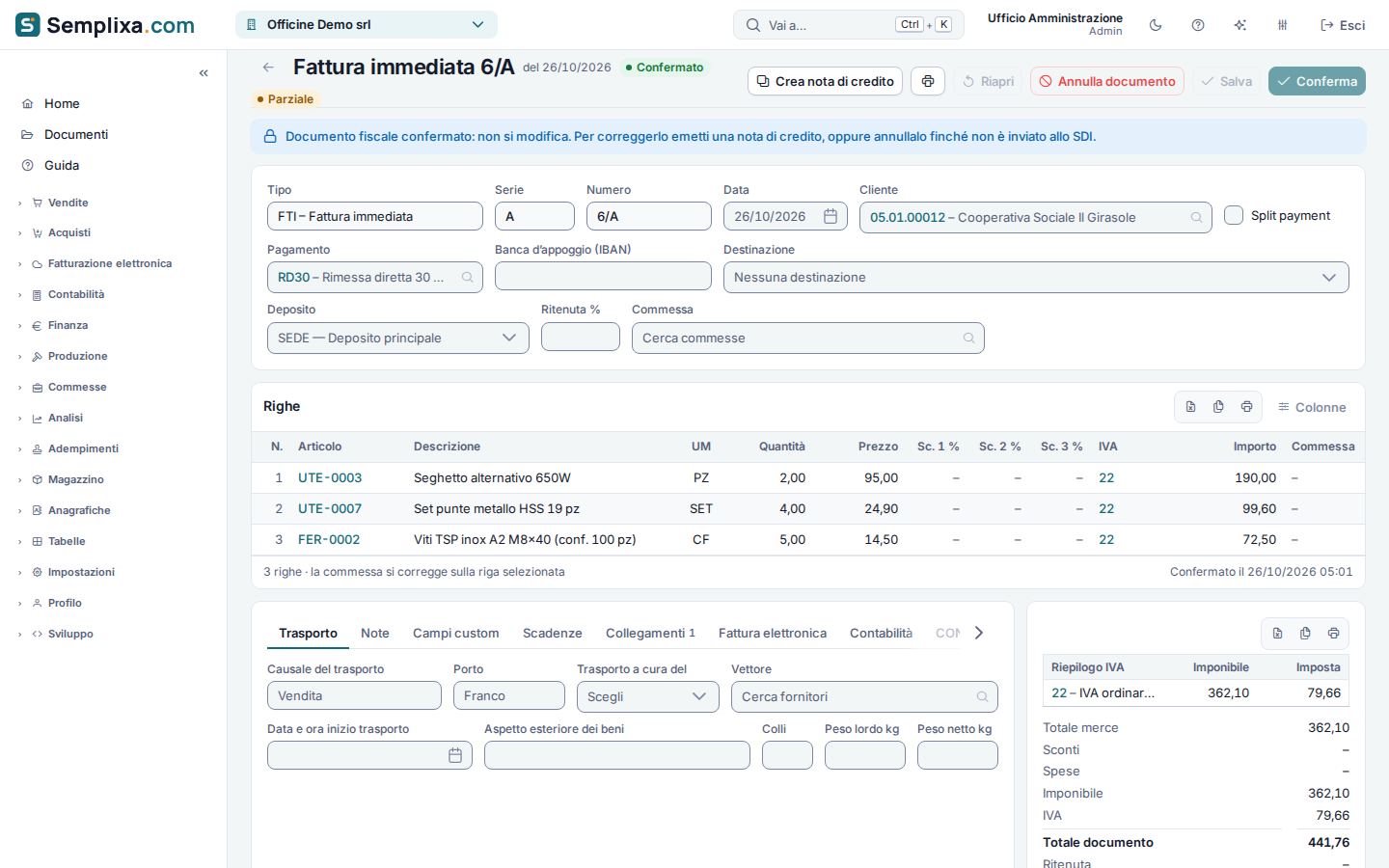
Task: Expand the Magazzino sidebar section
Action: pos(75,479)
